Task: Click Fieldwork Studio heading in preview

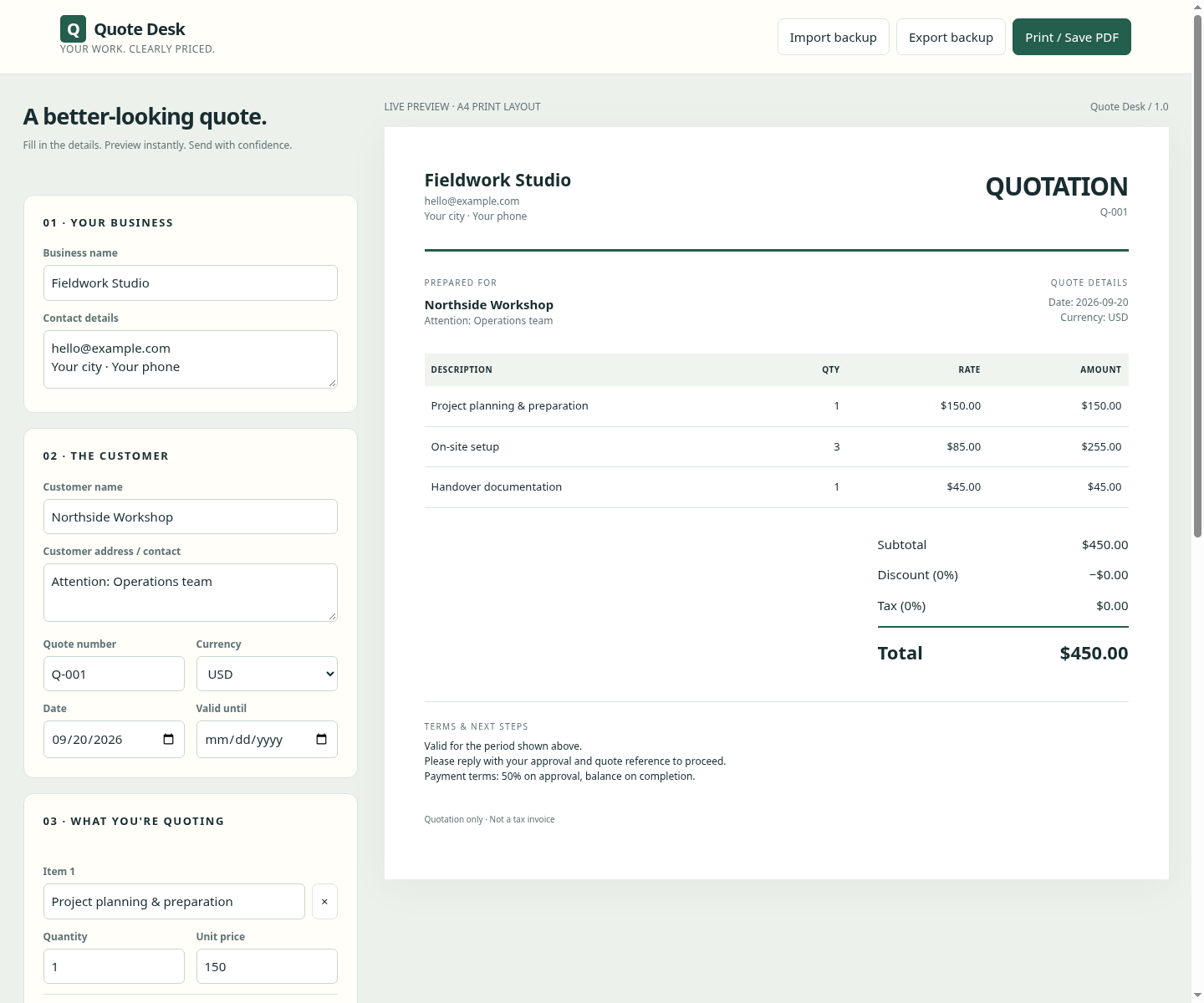Action: coord(497,180)
